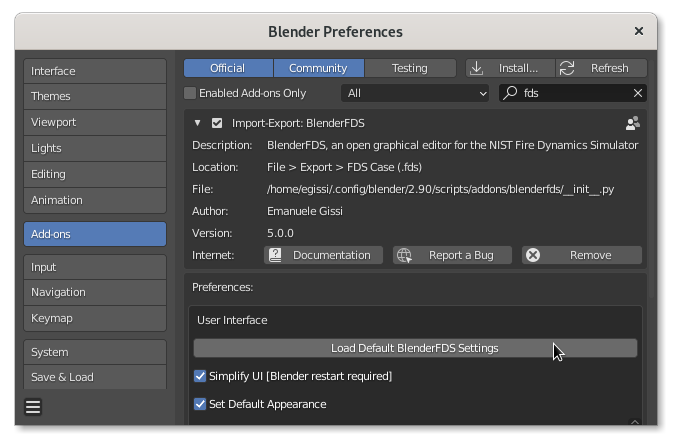Open the System preferences section
The width and height of the screenshot is (676, 444).
(x=95, y=352)
